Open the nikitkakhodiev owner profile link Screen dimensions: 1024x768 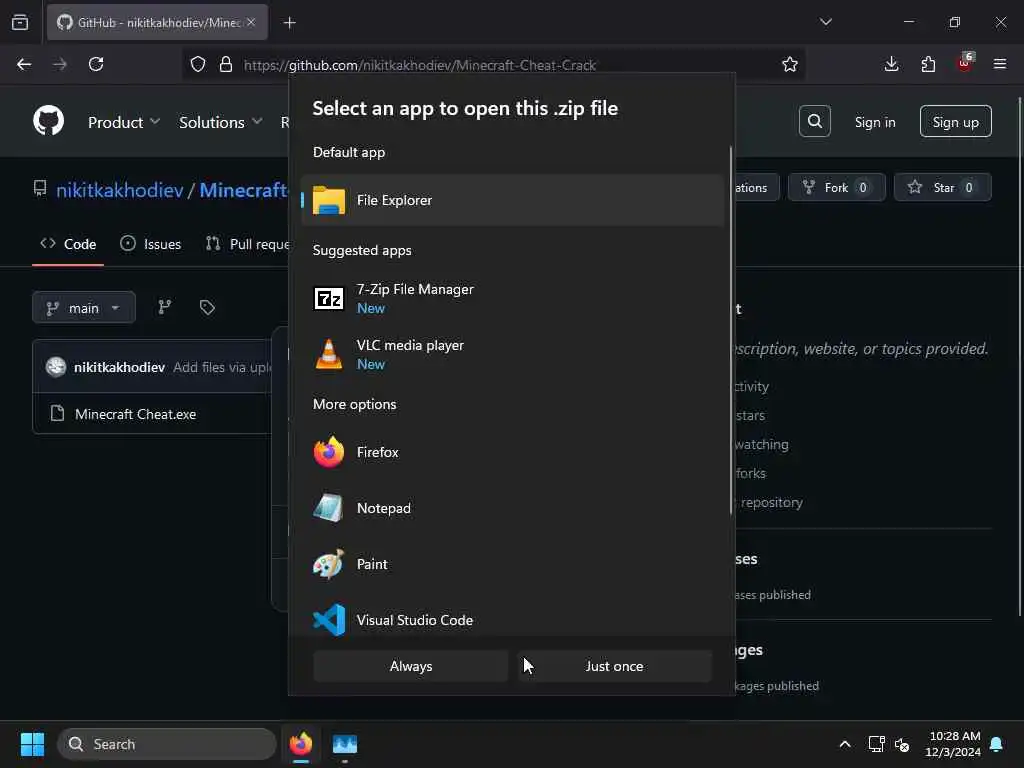coord(120,190)
